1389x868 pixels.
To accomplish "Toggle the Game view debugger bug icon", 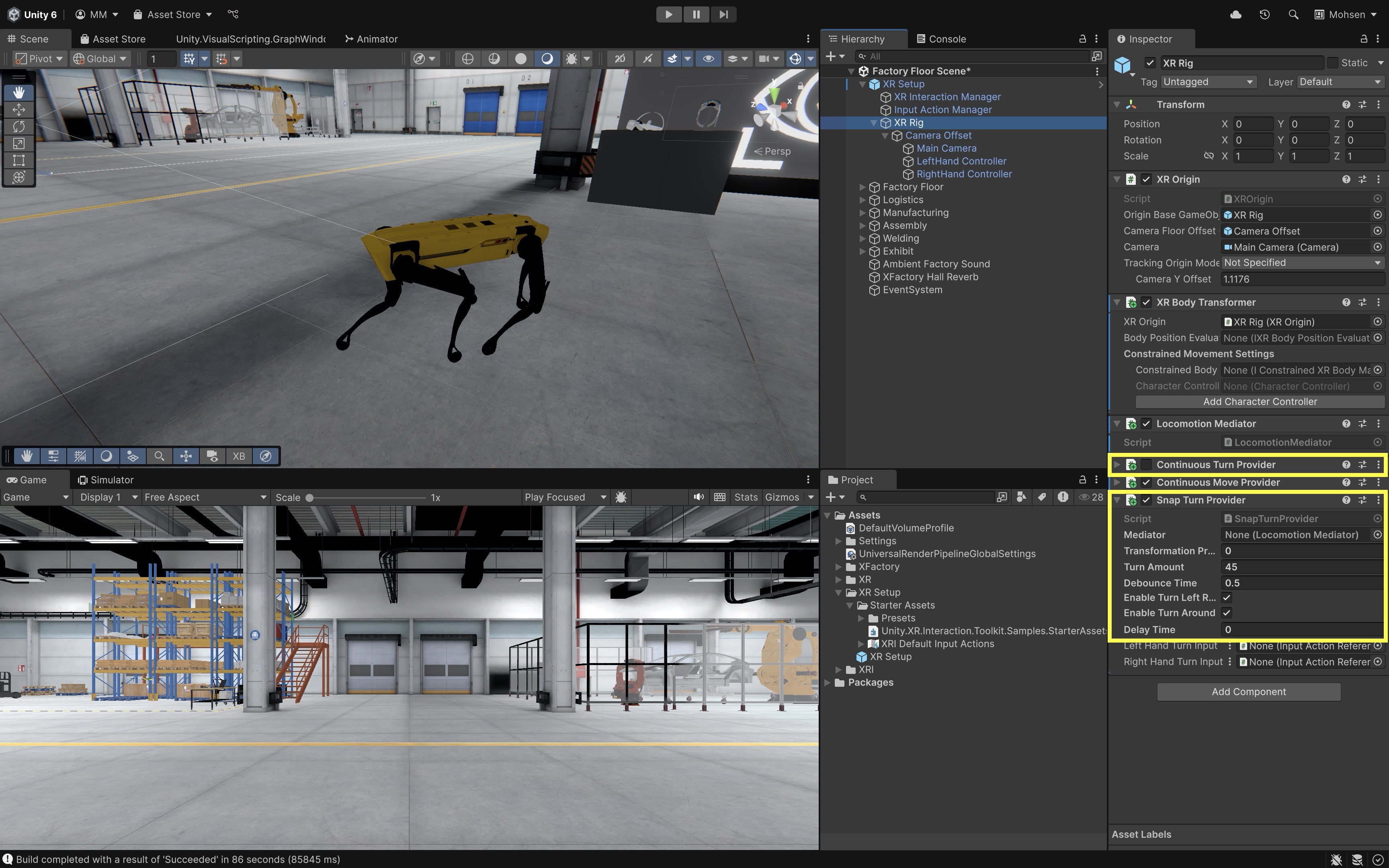I will tap(621, 497).
